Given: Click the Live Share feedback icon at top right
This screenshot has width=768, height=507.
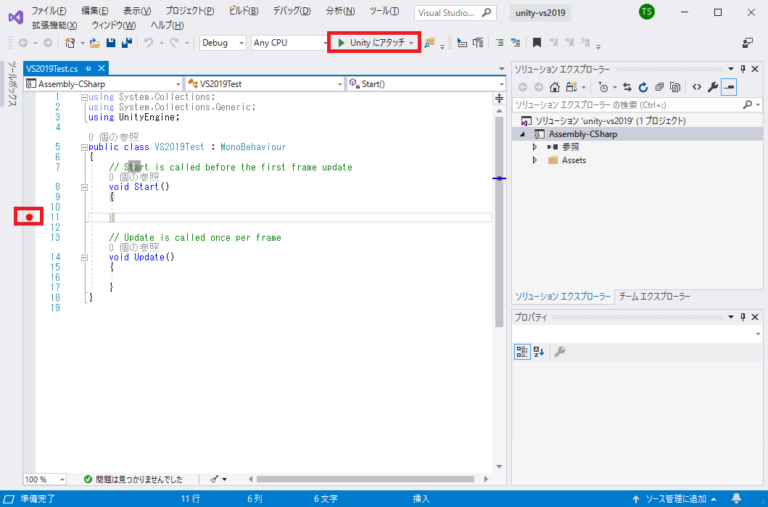Looking at the screenshot, I should 747,43.
